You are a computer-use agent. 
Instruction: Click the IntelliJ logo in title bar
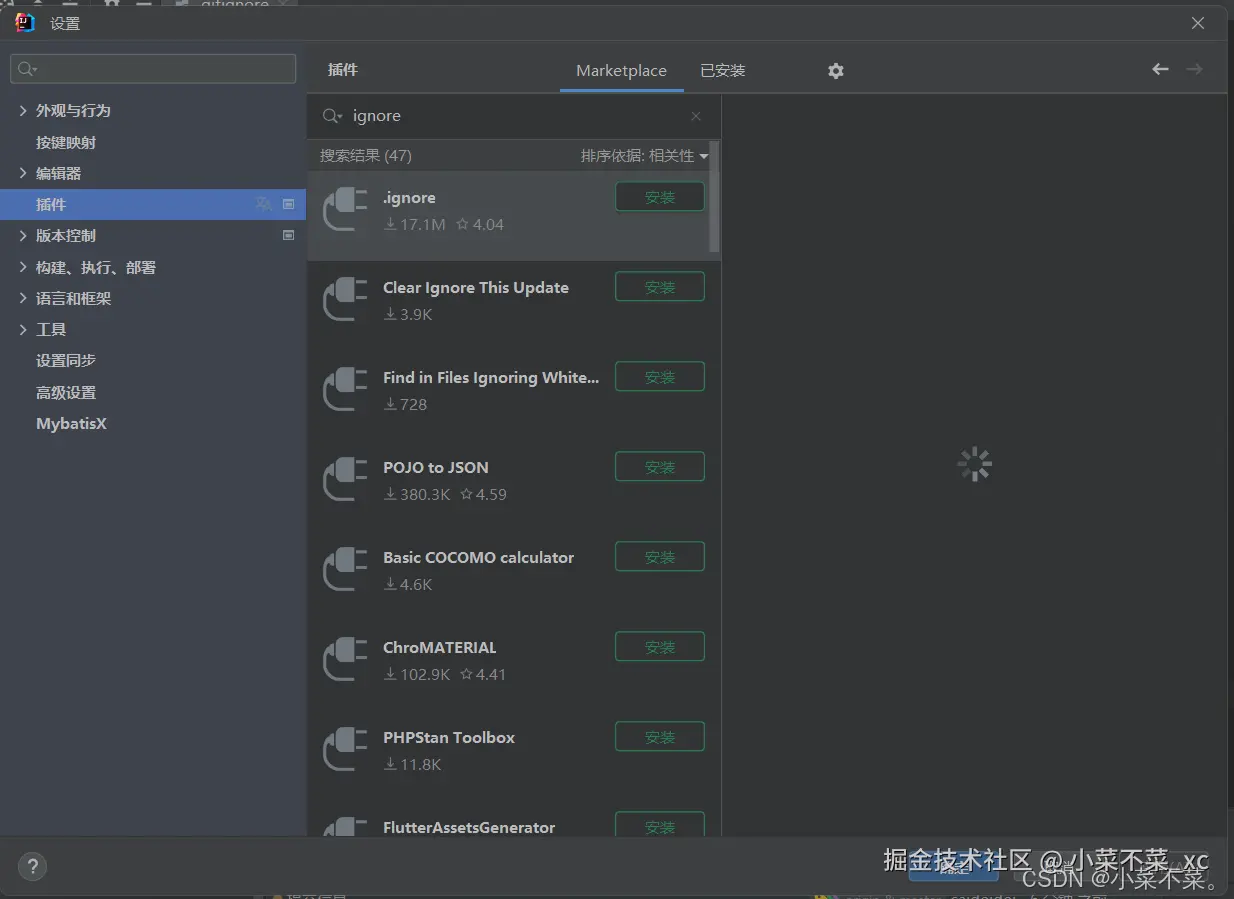pos(25,23)
